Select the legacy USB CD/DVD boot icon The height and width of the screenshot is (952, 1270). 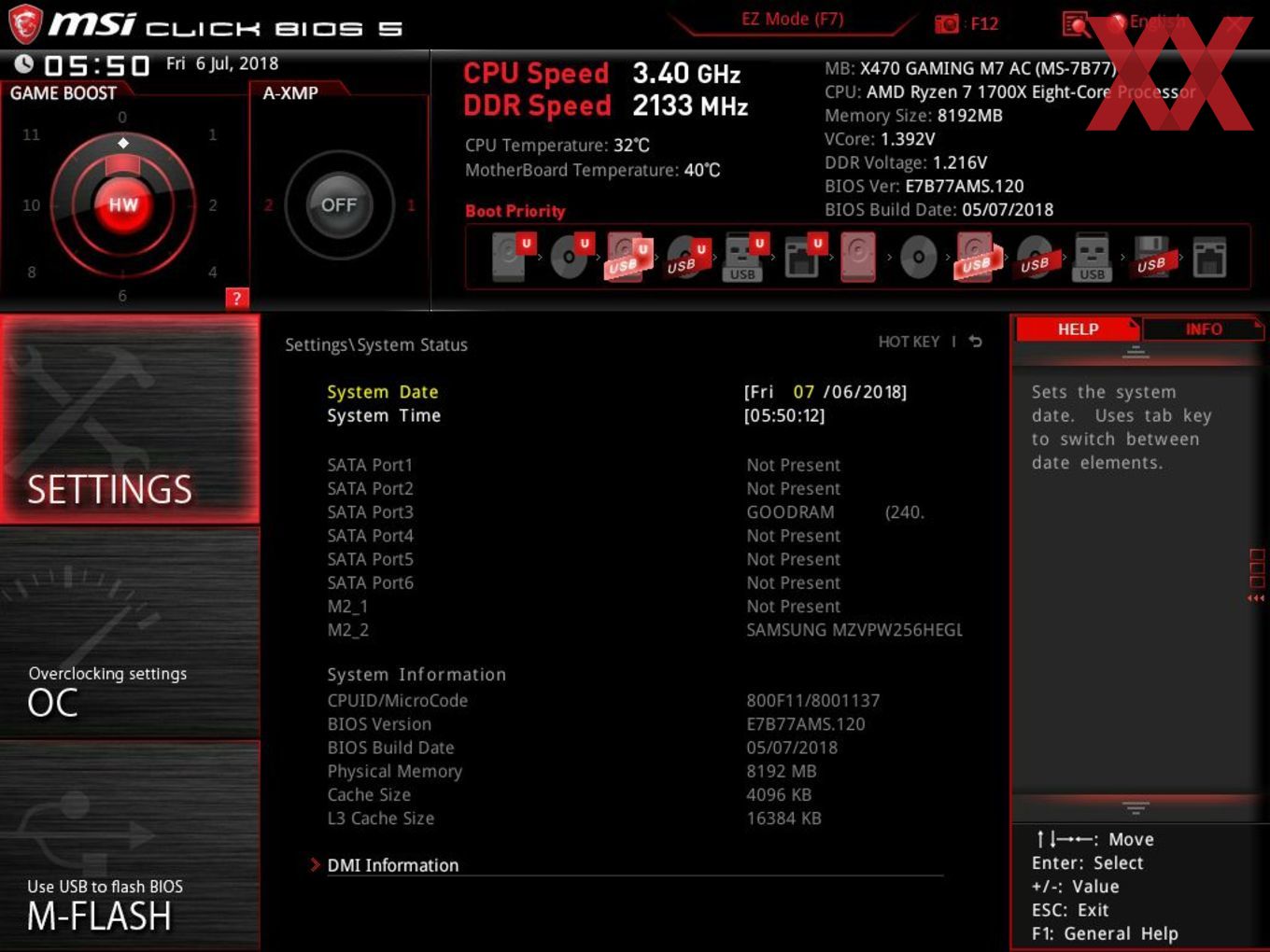tap(1035, 257)
